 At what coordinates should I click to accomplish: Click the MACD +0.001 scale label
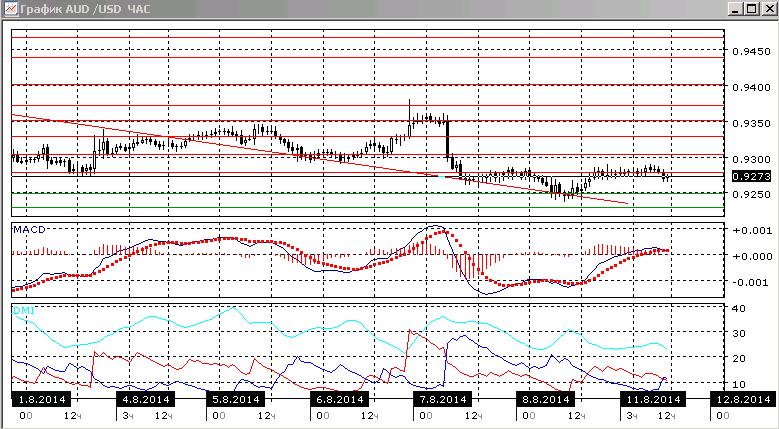coord(751,230)
